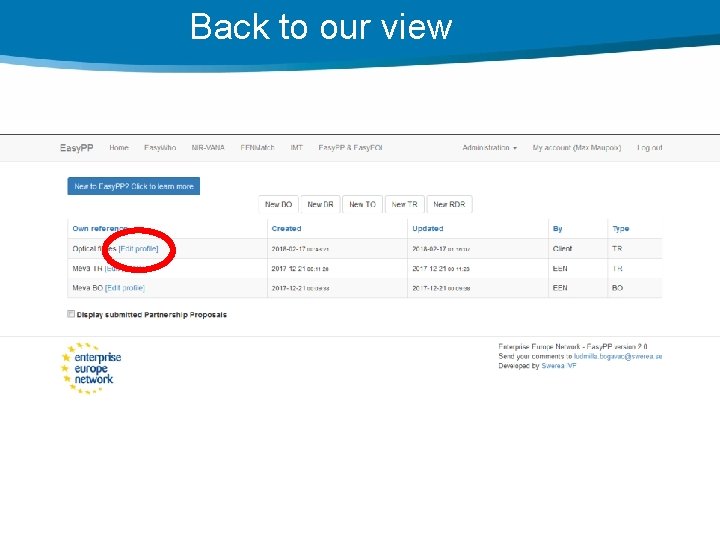The height and width of the screenshot is (540, 720).
Task: Open the IMT nav link
Action: 296,148
